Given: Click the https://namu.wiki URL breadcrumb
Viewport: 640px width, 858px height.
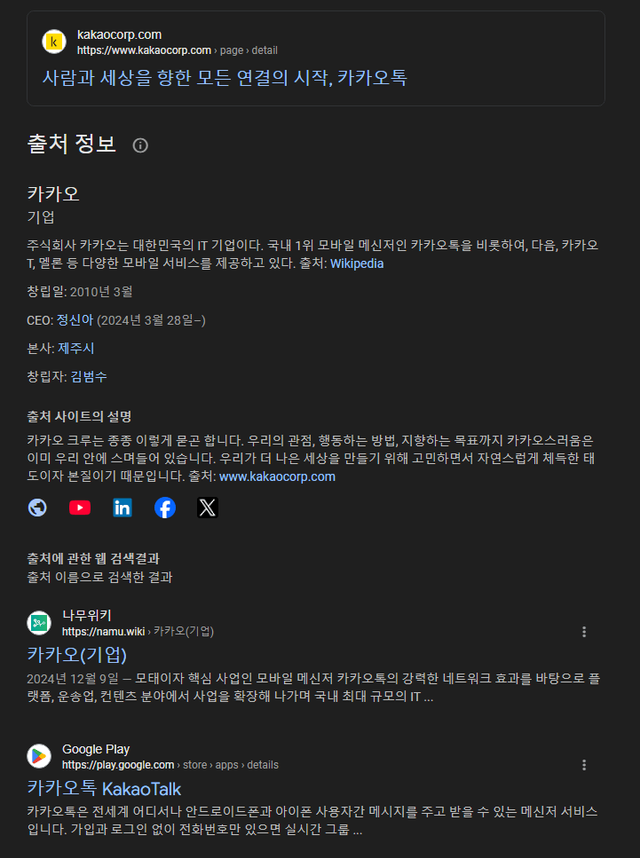Looking at the screenshot, I should click(103, 631).
